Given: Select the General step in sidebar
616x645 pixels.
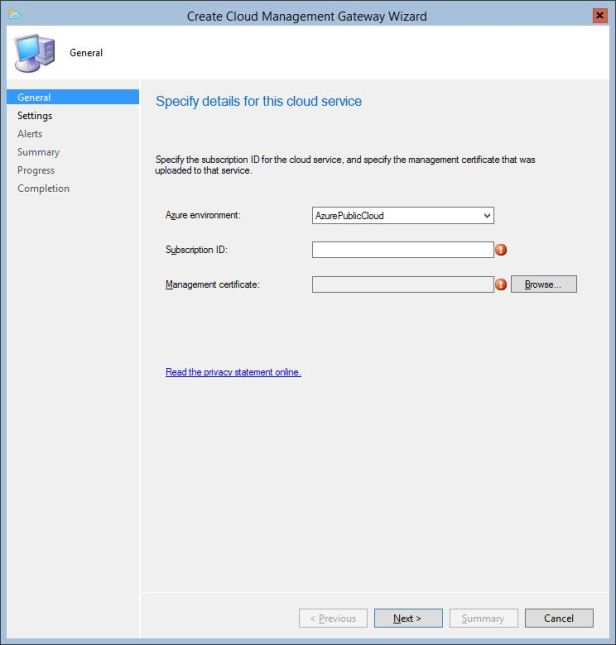Looking at the screenshot, I should 73,97.
